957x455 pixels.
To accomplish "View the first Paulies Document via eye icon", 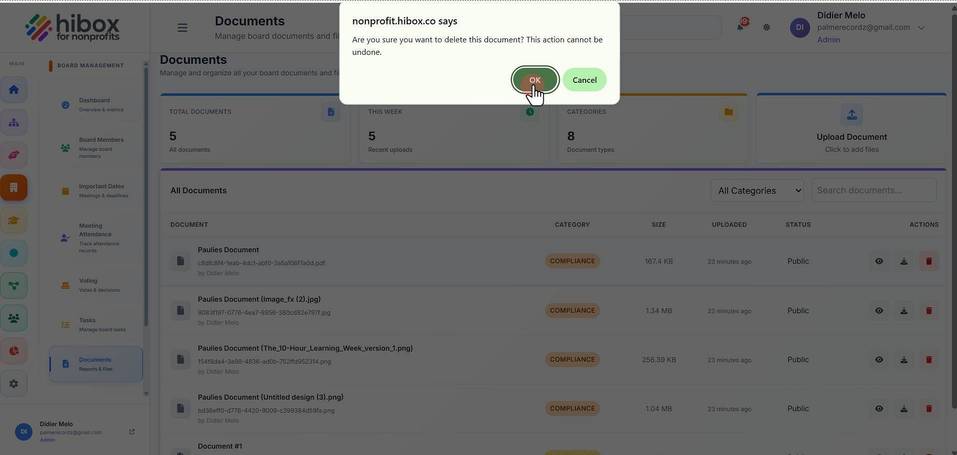I will (x=879, y=261).
